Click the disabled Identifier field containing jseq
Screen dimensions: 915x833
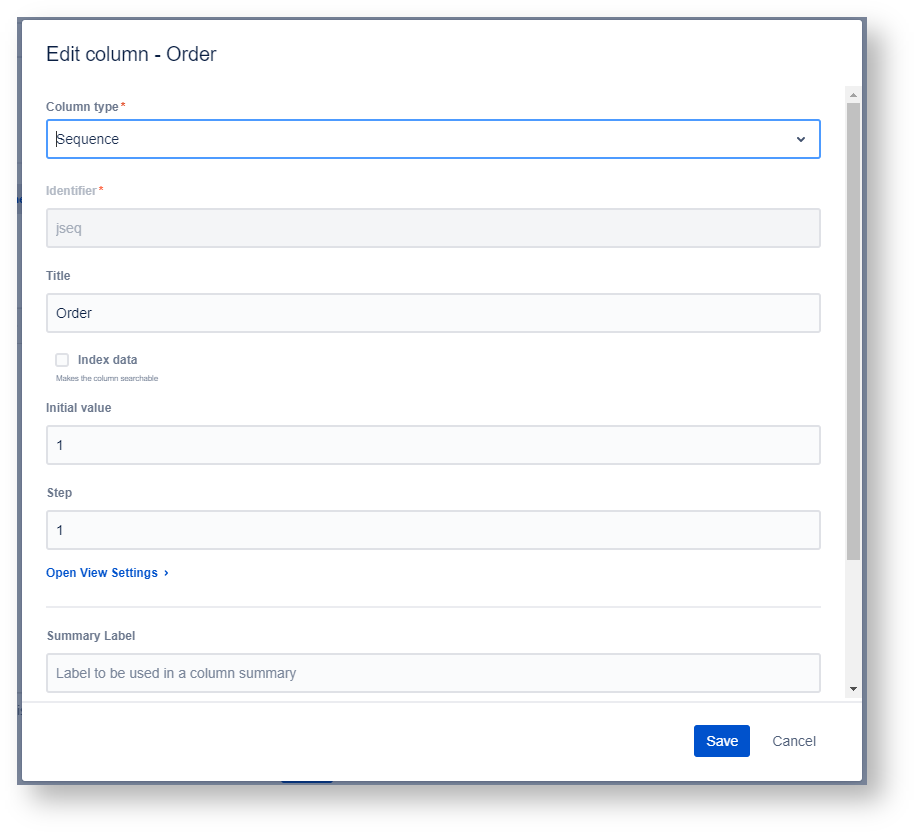(432, 228)
